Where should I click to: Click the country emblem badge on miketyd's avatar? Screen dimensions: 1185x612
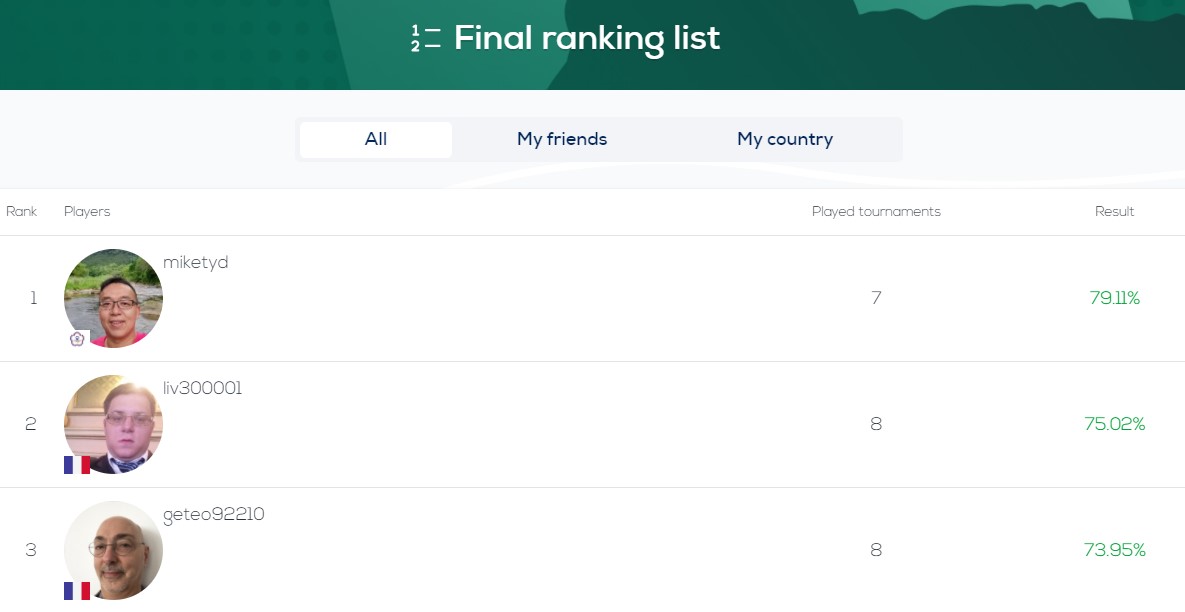pyautogui.click(x=78, y=339)
